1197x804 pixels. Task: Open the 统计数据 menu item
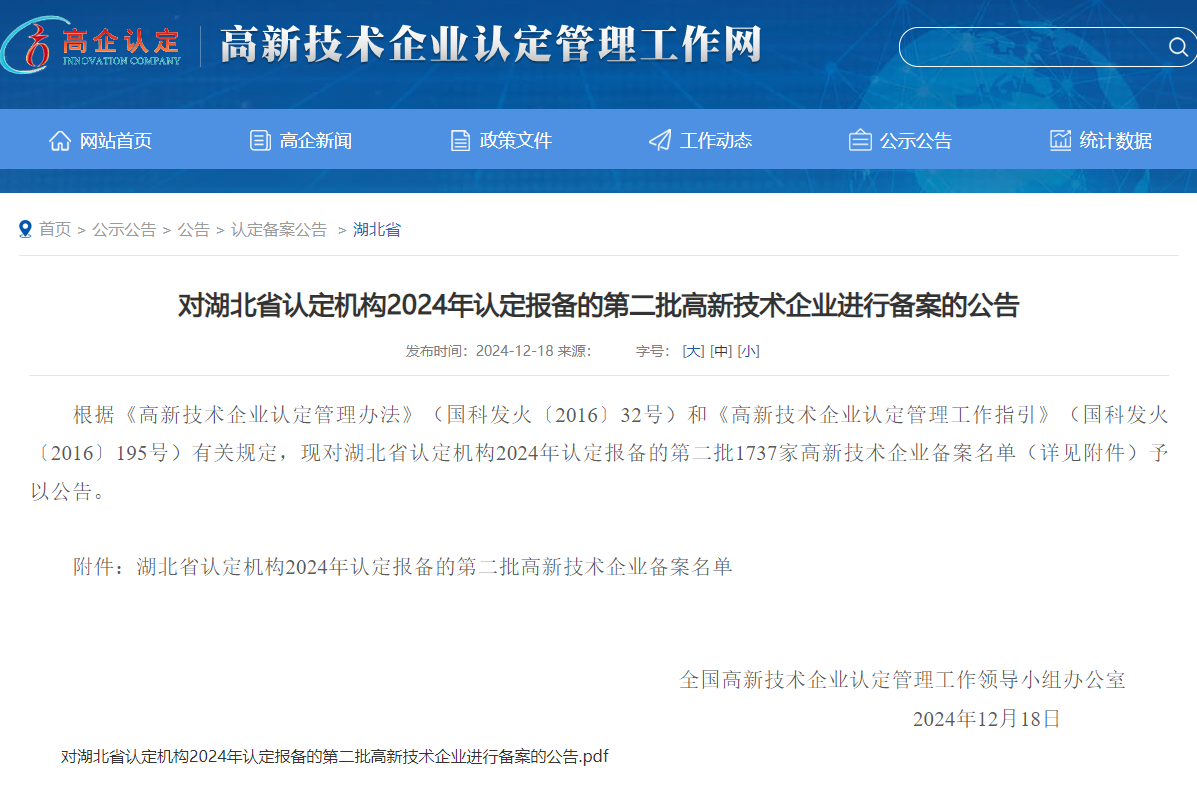tap(1115, 140)
